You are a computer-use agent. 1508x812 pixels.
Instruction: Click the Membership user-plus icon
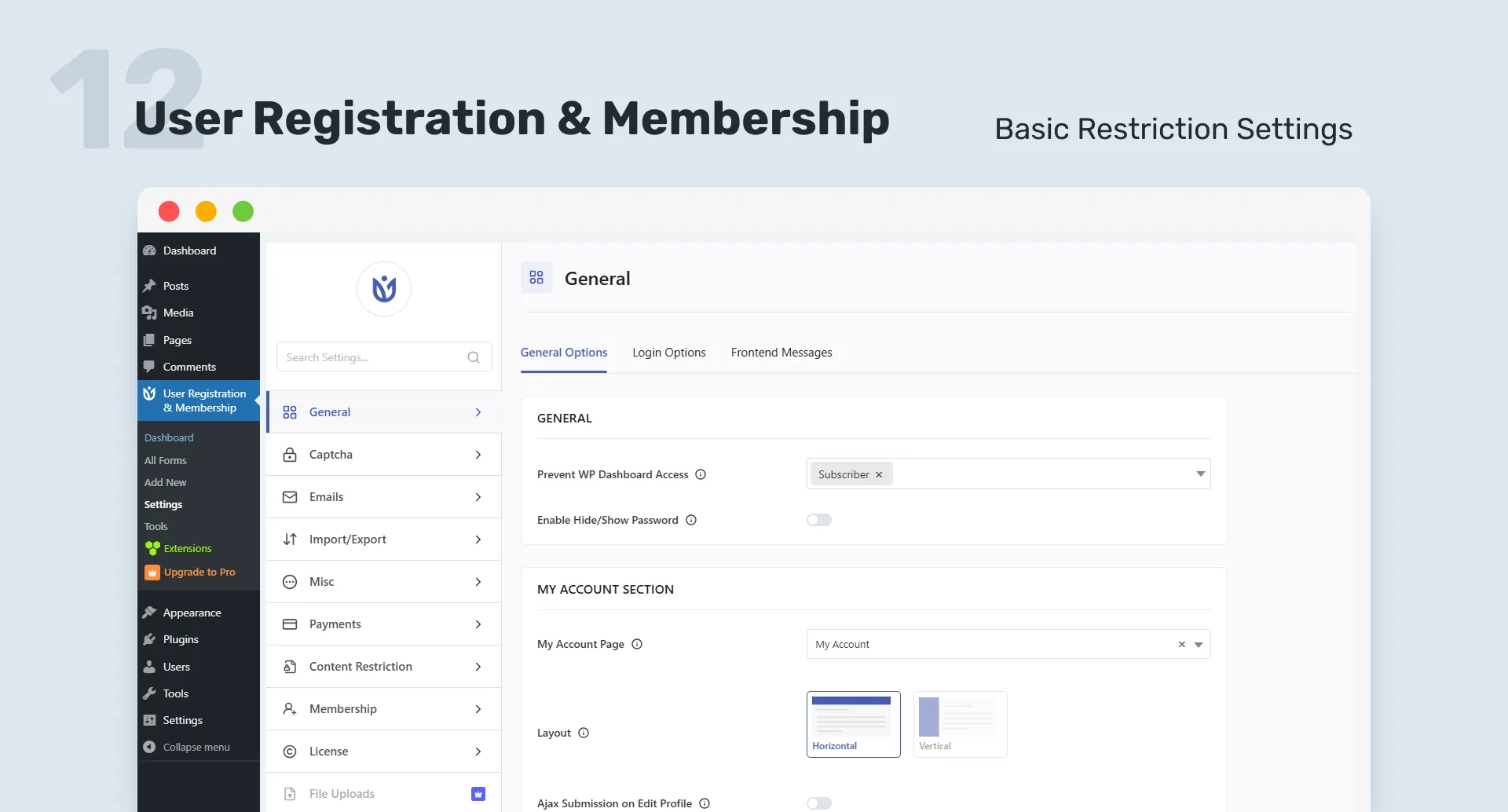[x=290, y=709]
